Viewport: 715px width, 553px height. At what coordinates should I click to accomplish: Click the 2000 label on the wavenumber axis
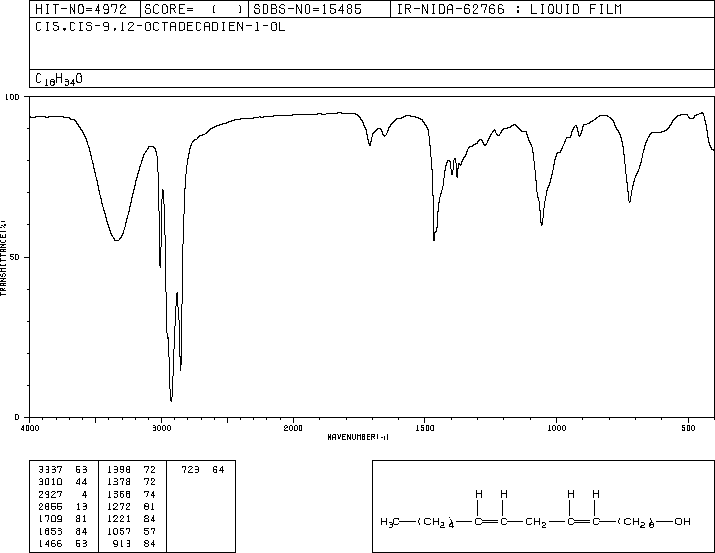293,428
